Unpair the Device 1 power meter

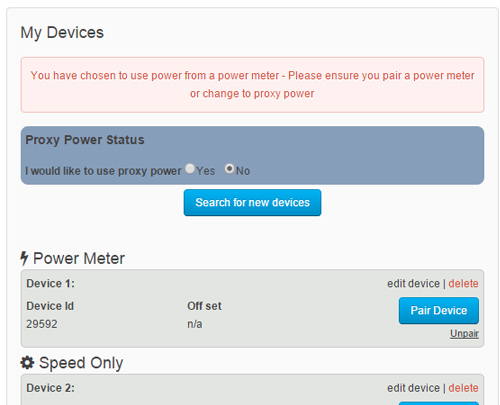[x=464, y=334]
